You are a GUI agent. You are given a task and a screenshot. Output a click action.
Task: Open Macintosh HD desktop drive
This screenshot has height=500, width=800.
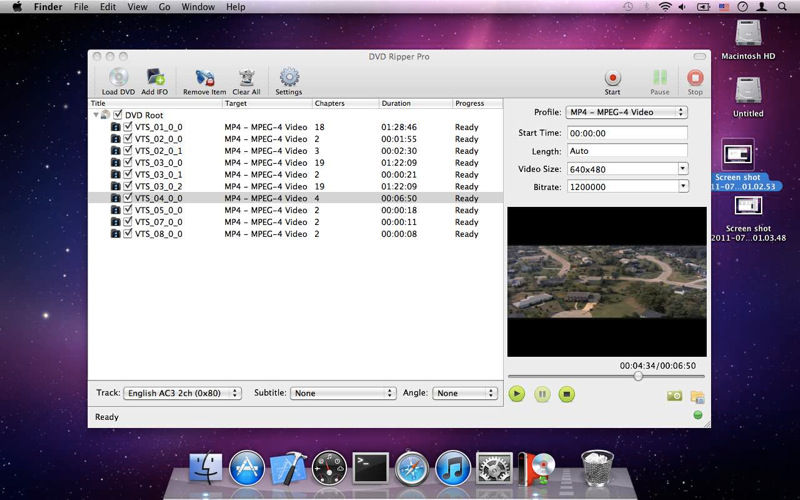(x=748, y=34)
